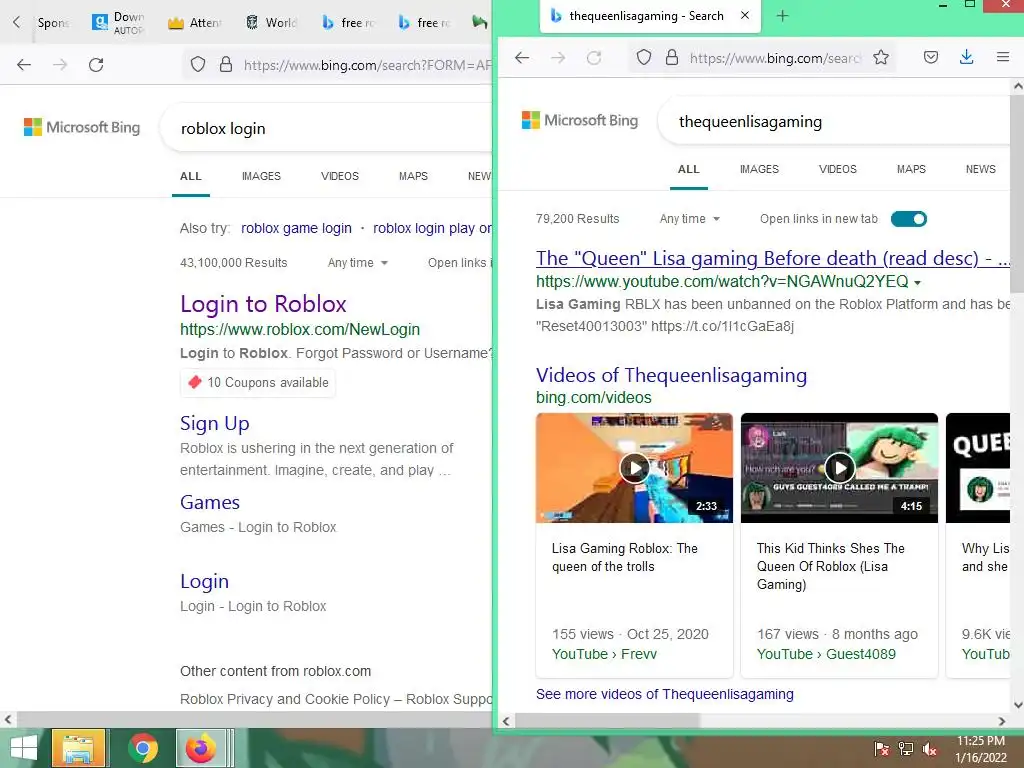
Task: Play Lisa Gaming Roblox queen of trolls video
Action: [x=634, y=468]
